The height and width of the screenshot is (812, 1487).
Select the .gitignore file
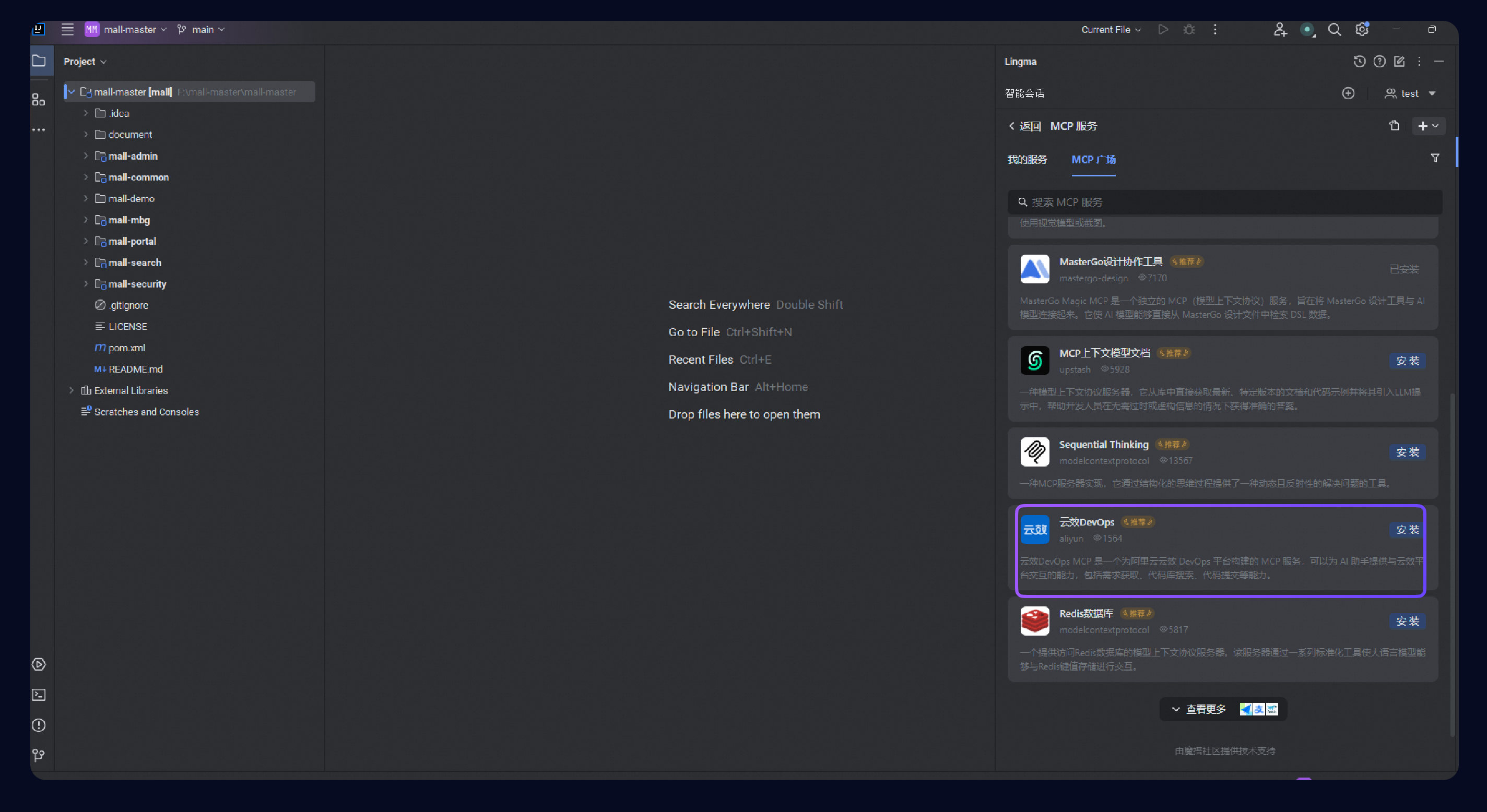coord(128,305)
